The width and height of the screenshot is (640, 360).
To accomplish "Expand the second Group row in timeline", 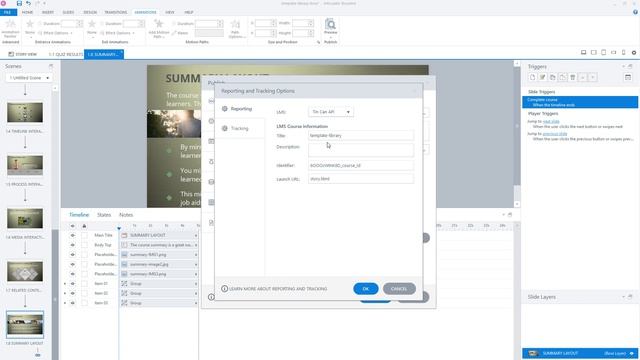I will point(65,293).
